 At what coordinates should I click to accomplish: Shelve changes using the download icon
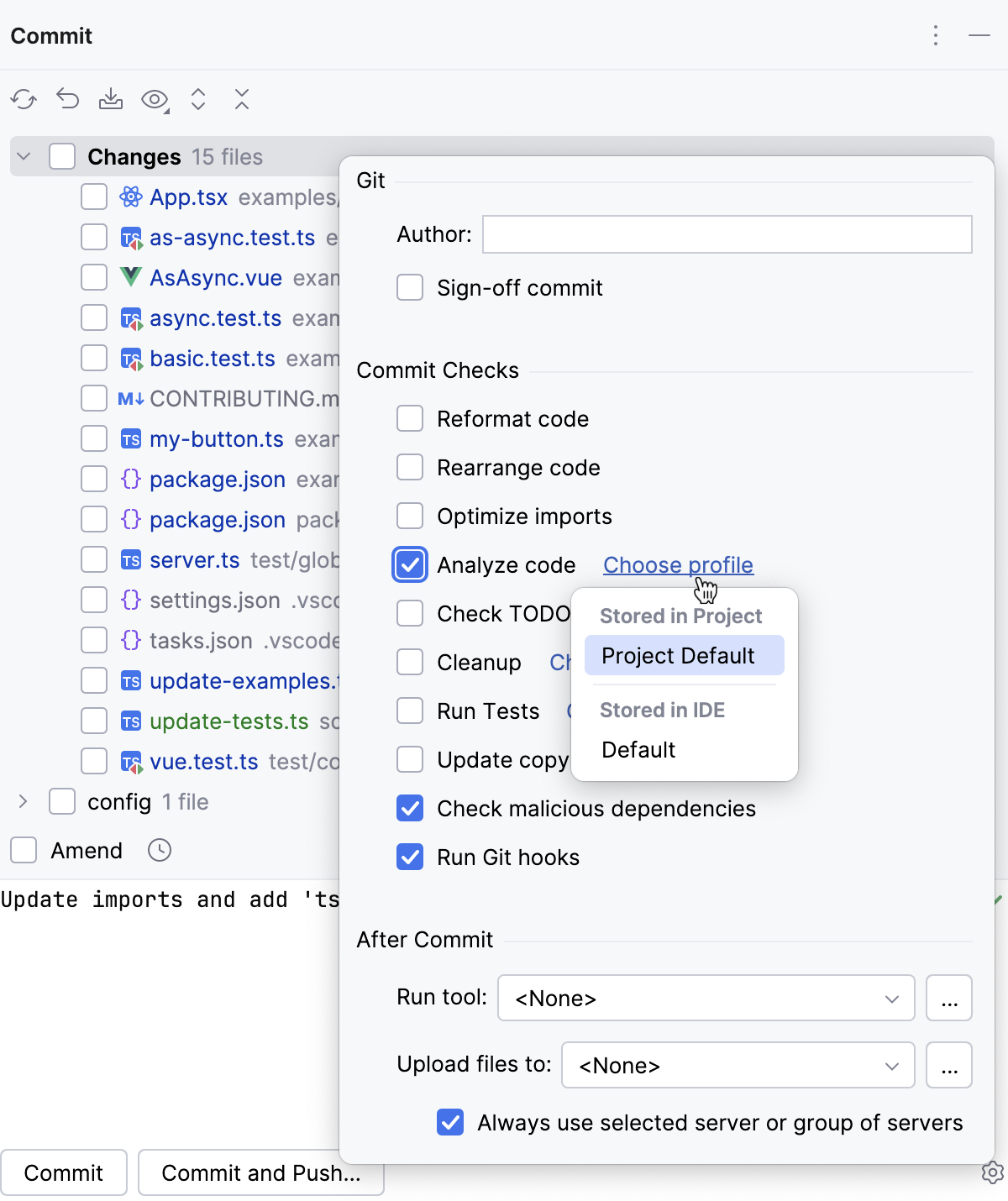[x=112, y=99]
